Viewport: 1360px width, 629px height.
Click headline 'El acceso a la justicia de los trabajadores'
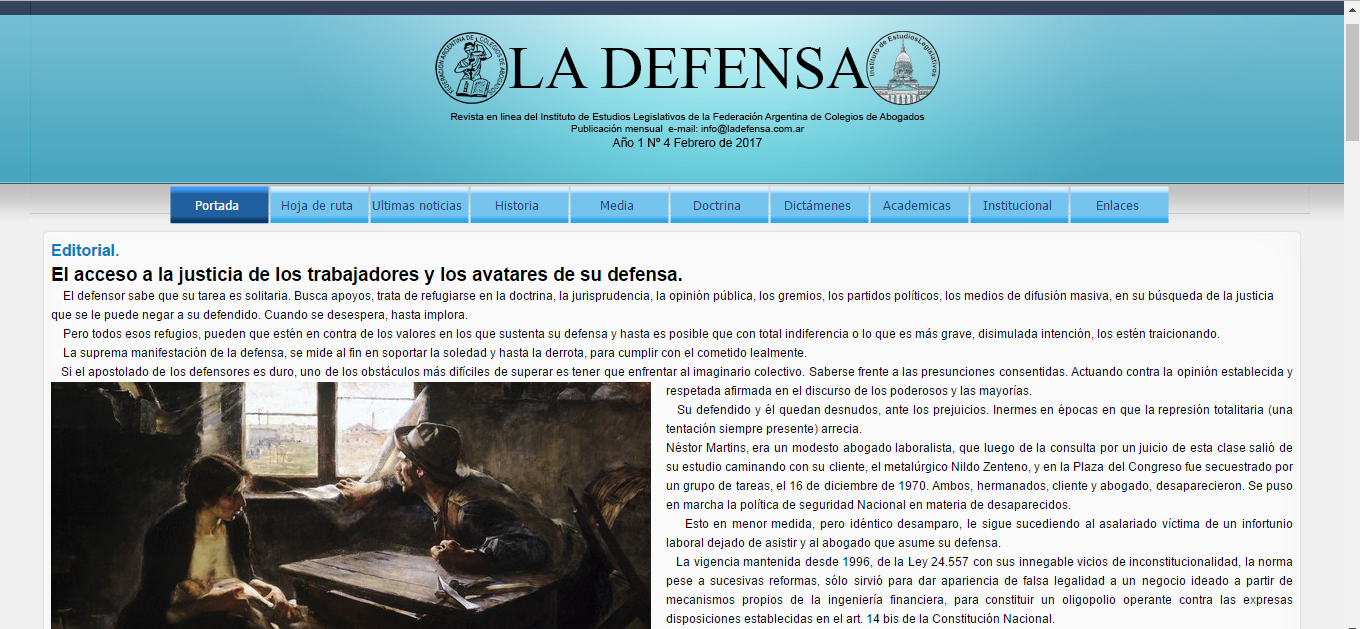coord(367,274)
